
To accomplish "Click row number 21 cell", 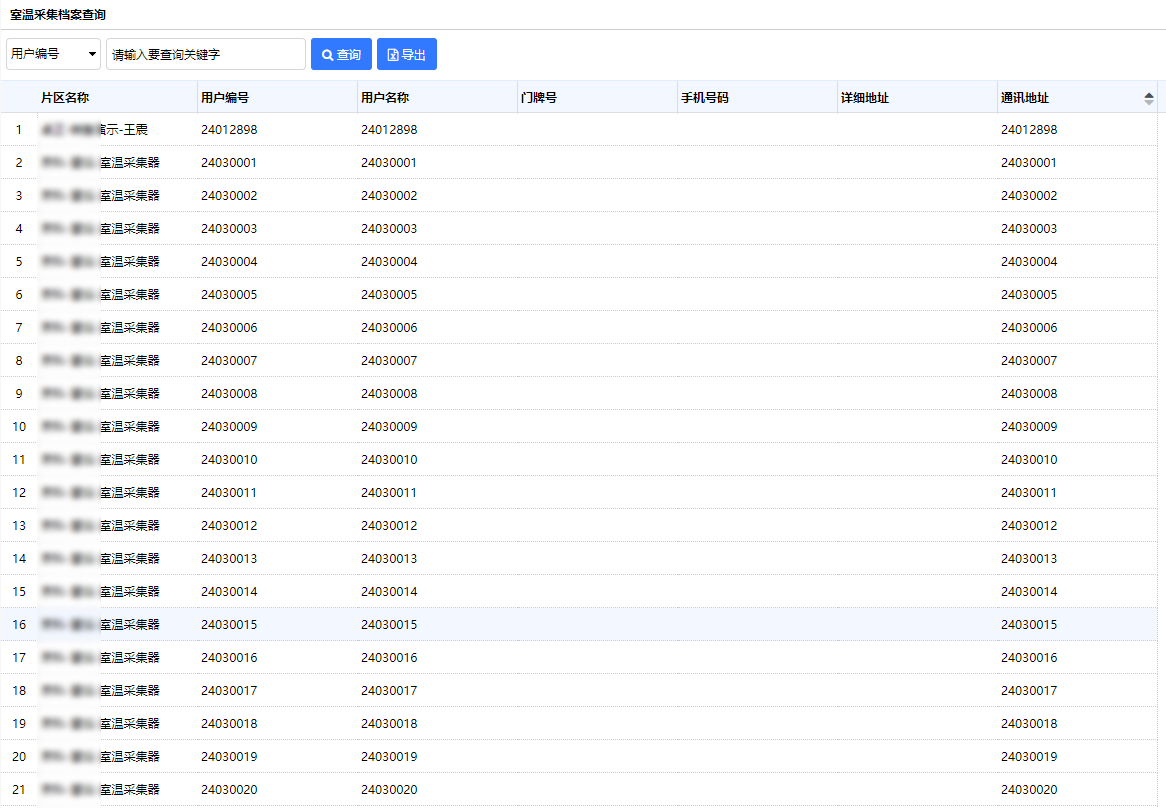I will (x=19, y=789).
